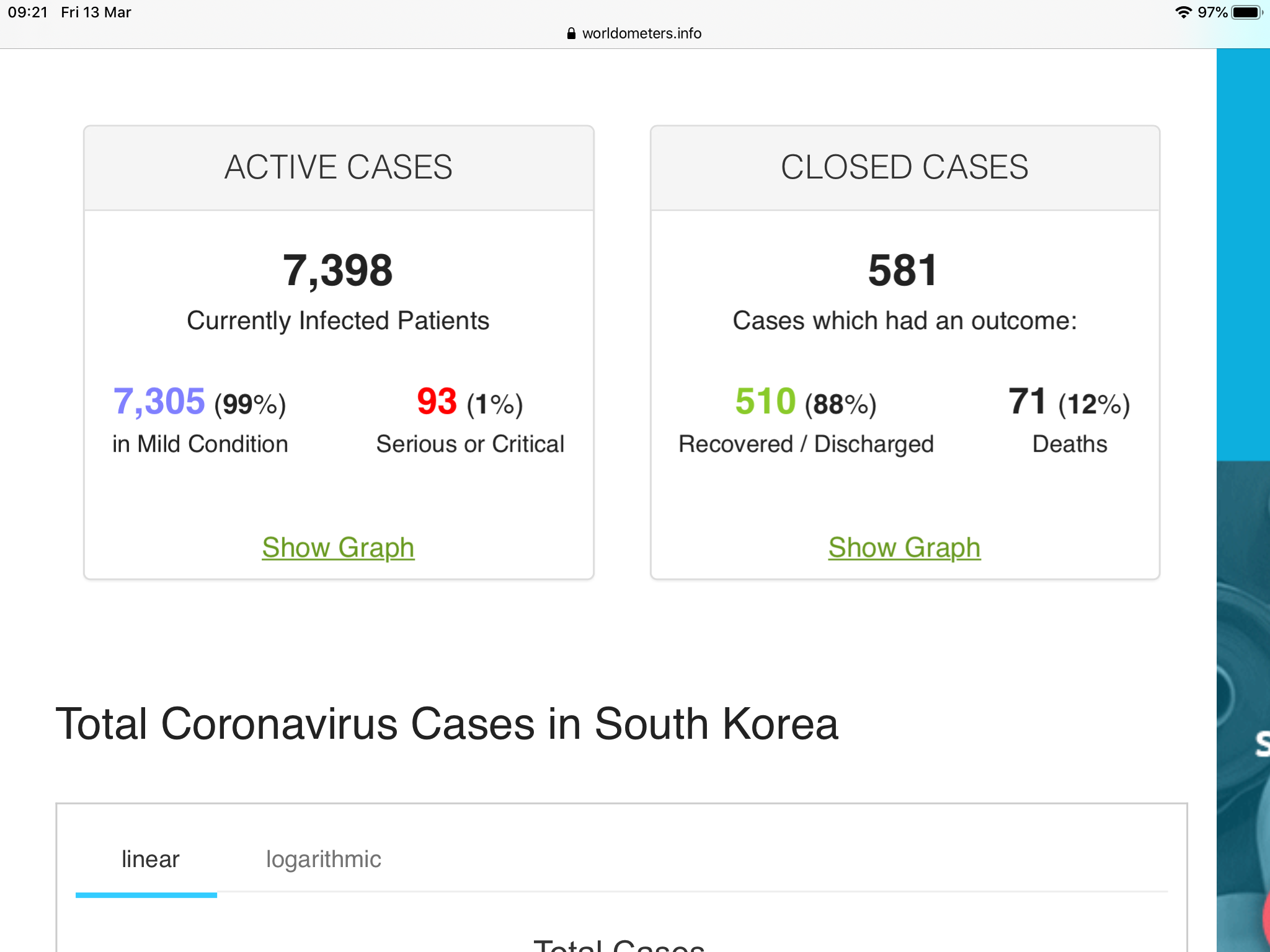Show graph for Active Cases
The height and width of the screenshot is (952, 1270).
pyautogui.click(x=338, y=547)
